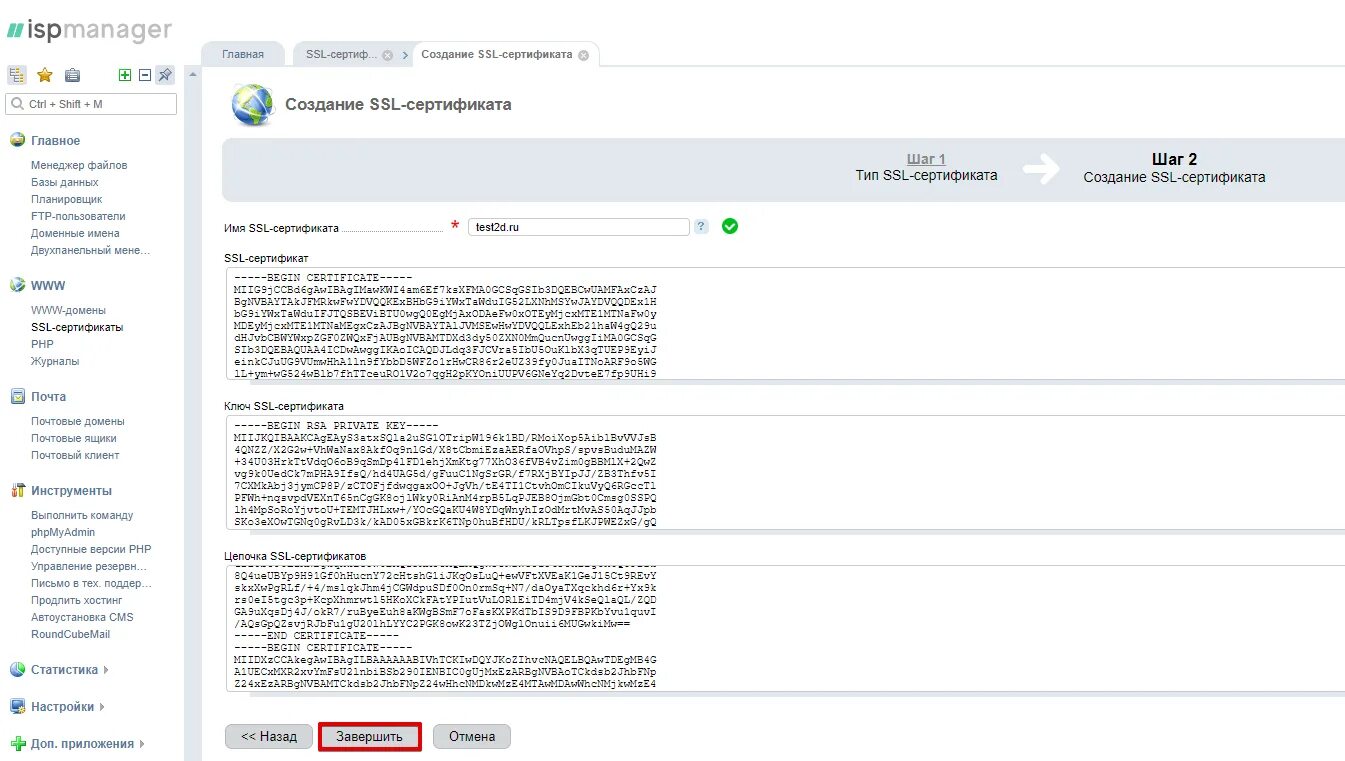The image size is (1345, 761).
Task: Select the Создание SSL-сертификата tab
Action: point(497,54)
